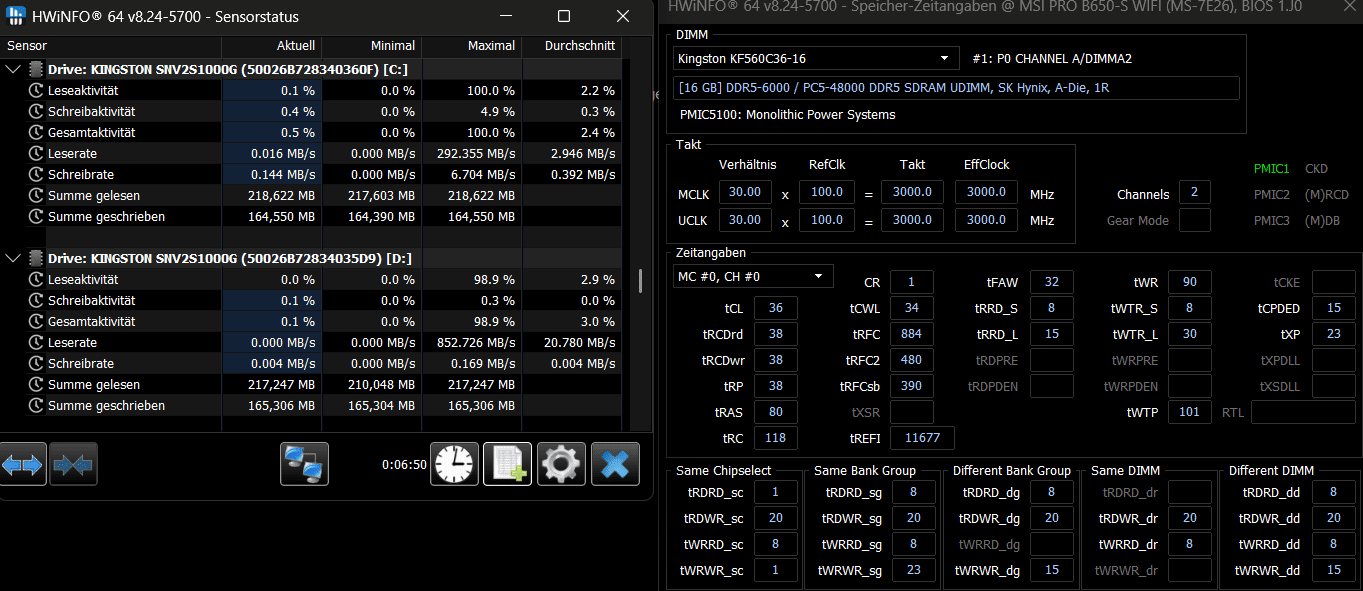Screen dimensions: 1363x591
Task: Click the PMIC5100: Monolithic Power Systems text
Action: coord(788,115)
